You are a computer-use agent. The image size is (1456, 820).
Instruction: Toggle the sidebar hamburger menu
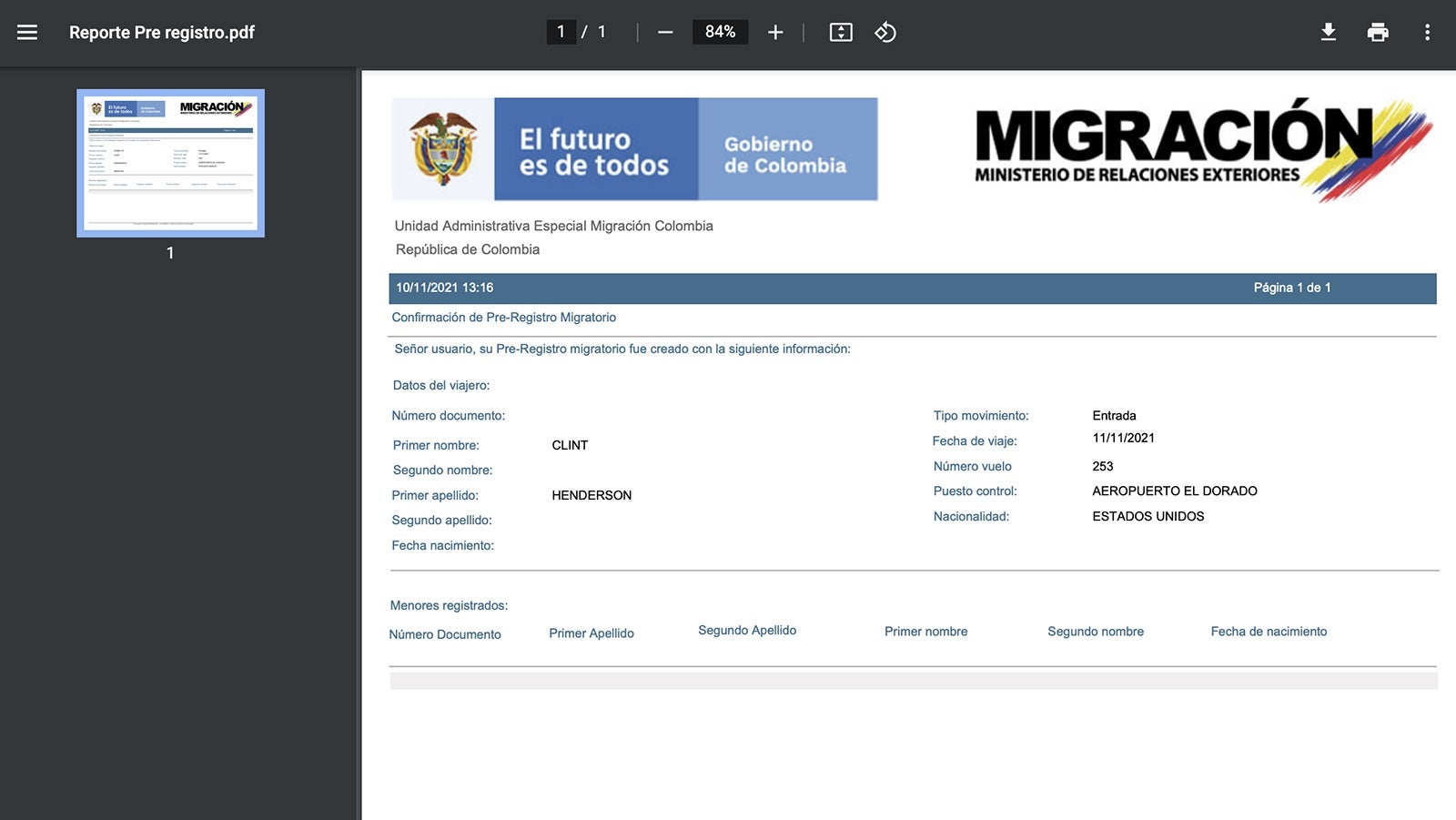(27, 33)
